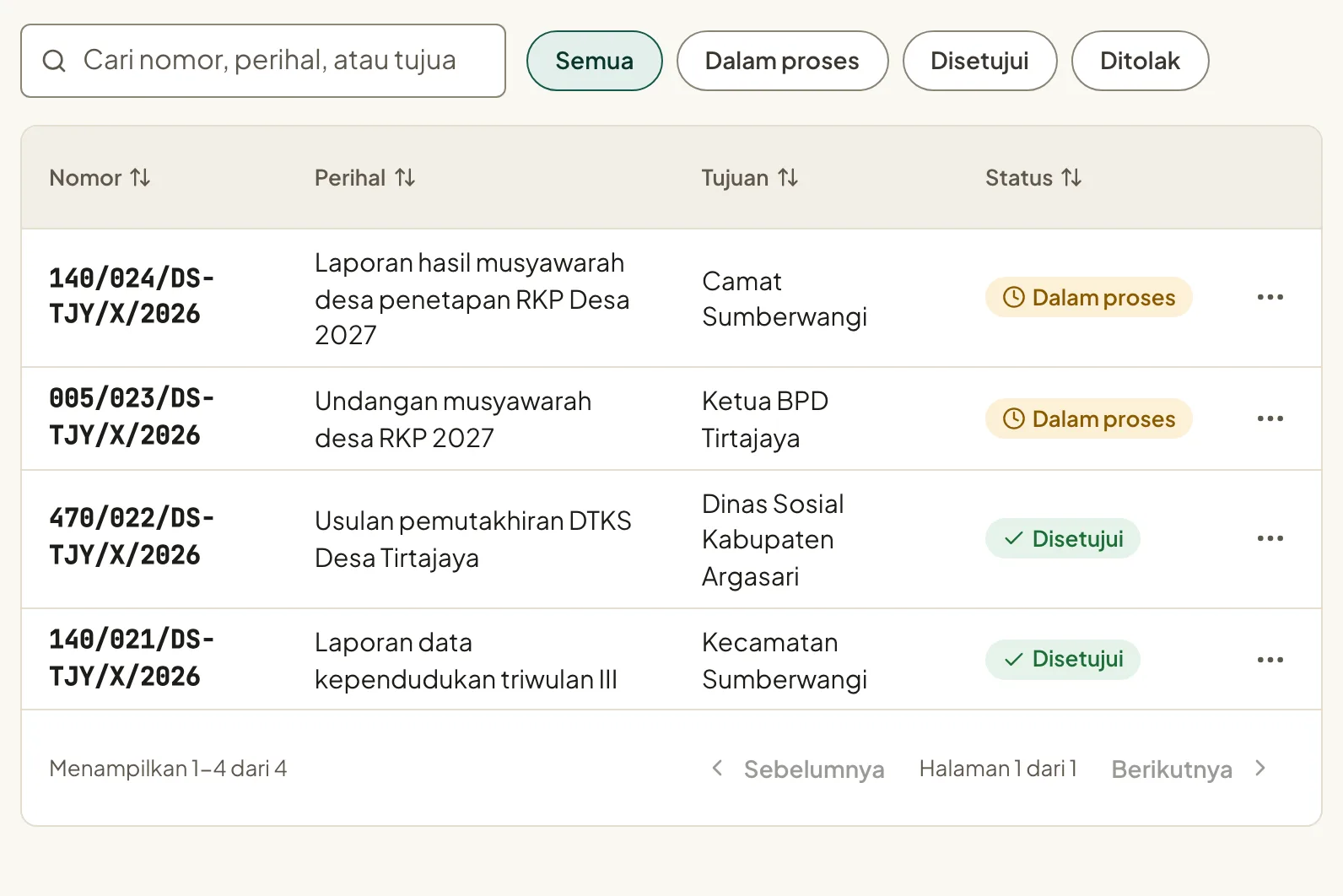Click the 'Kecamatan Sumberwangi' destination cell

tap(785, 661)
